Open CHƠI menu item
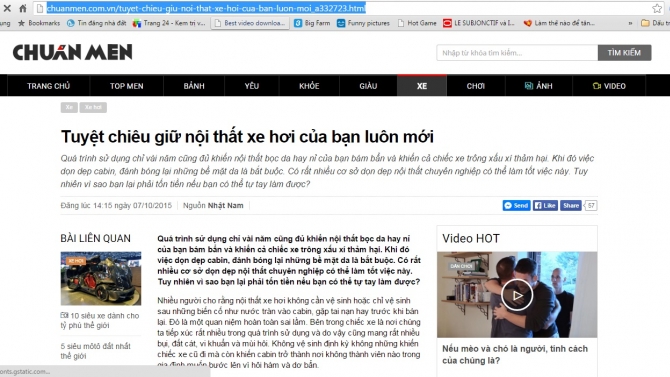This screenshot has height=377, width=670. [476, 86]
